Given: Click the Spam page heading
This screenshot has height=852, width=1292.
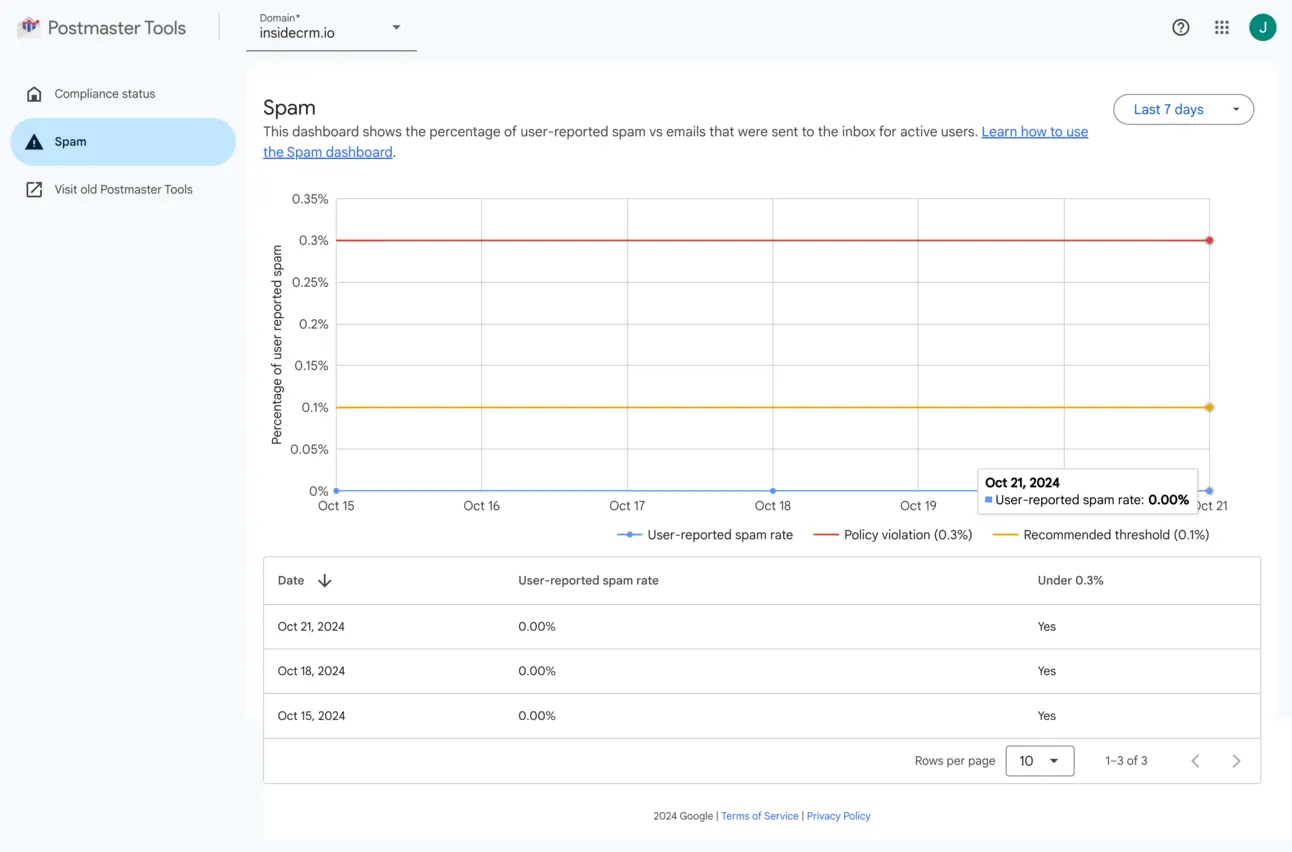Looking at the screenshot, I should [x=289, y=108].
